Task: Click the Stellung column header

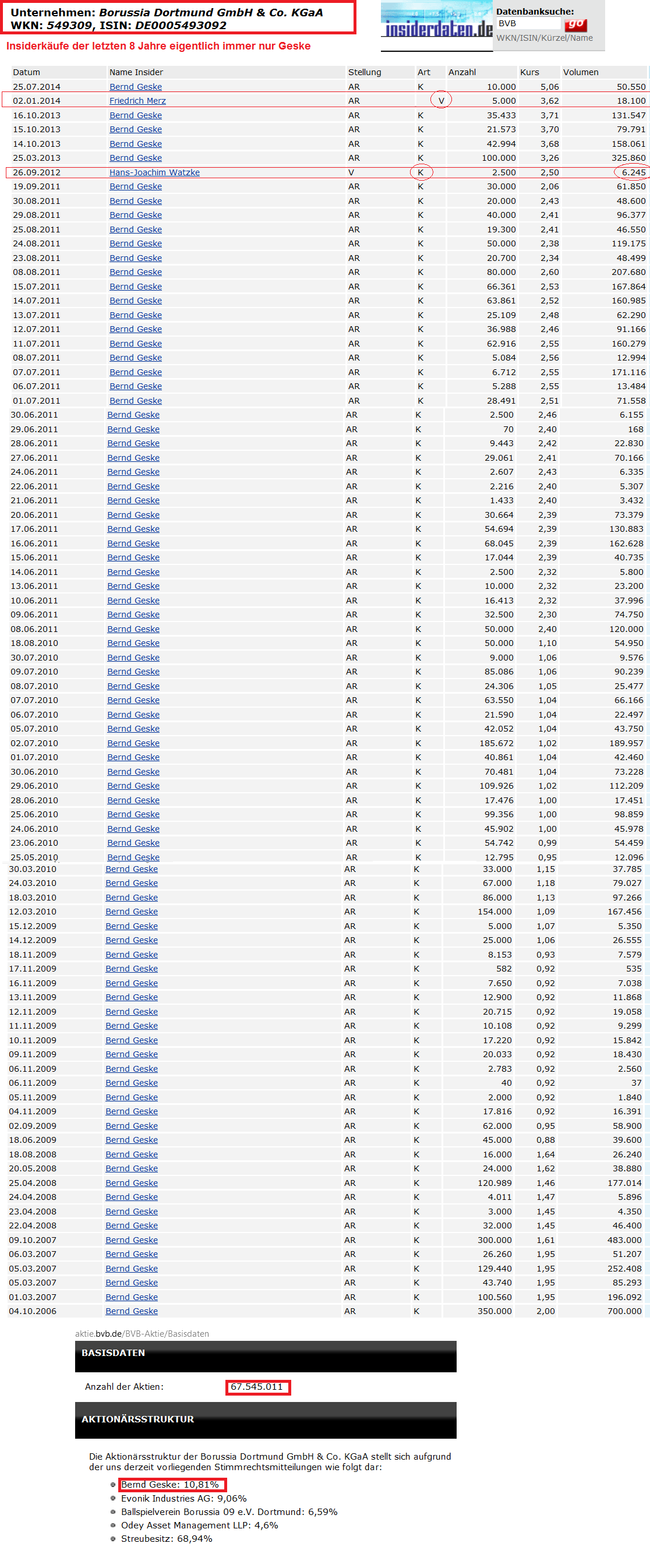Action: coord(365,72)
